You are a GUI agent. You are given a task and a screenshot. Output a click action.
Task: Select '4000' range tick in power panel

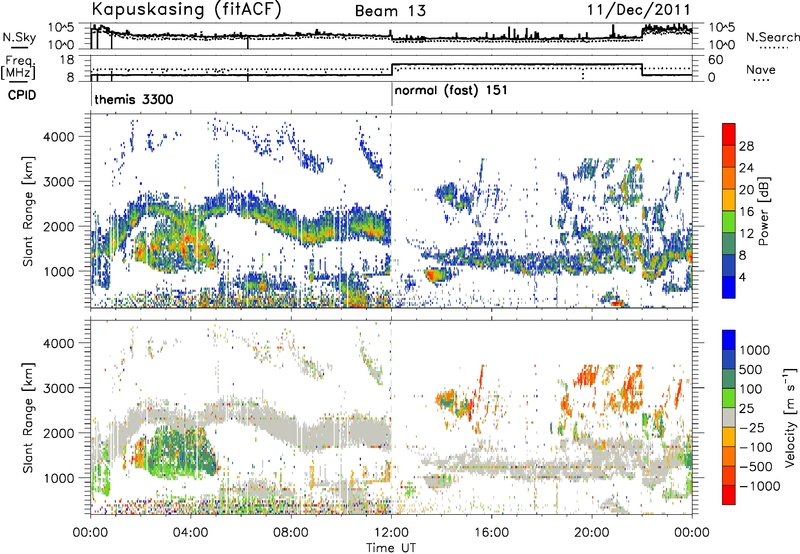click(58, 137)
